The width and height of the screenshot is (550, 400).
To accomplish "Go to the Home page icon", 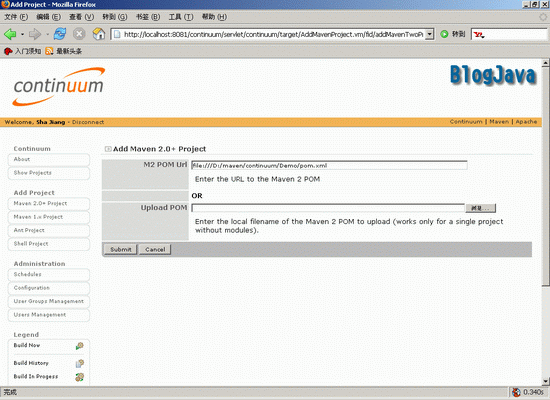I will tap(99, 34).
